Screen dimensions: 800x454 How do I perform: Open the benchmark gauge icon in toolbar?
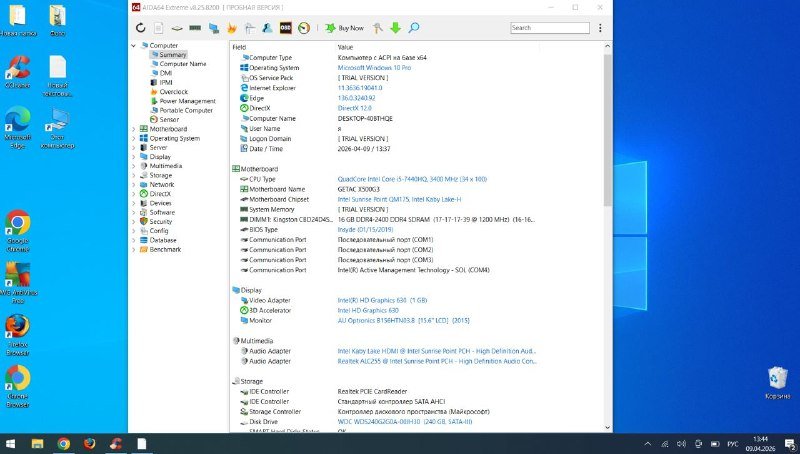pyautogui.click(x=304, y=28)
